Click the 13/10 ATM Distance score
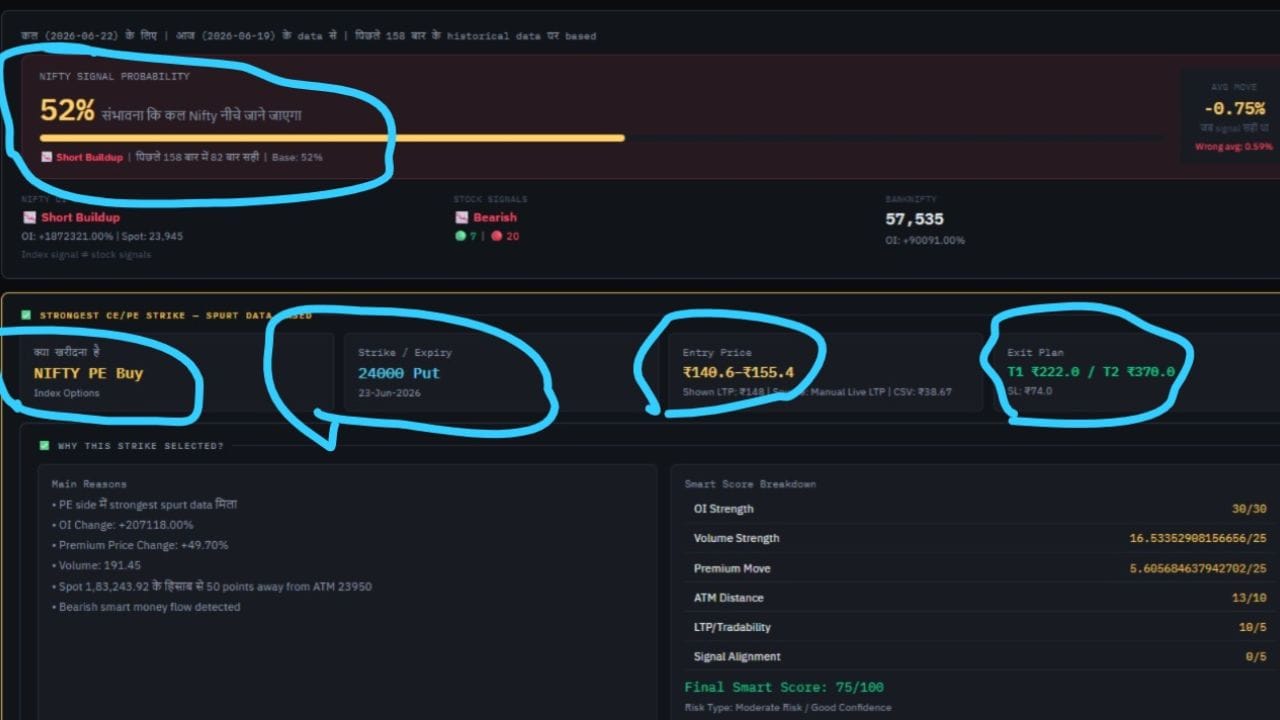Image resolution: width=1280 pixels, height=720 pixels. click(1249, 598)
